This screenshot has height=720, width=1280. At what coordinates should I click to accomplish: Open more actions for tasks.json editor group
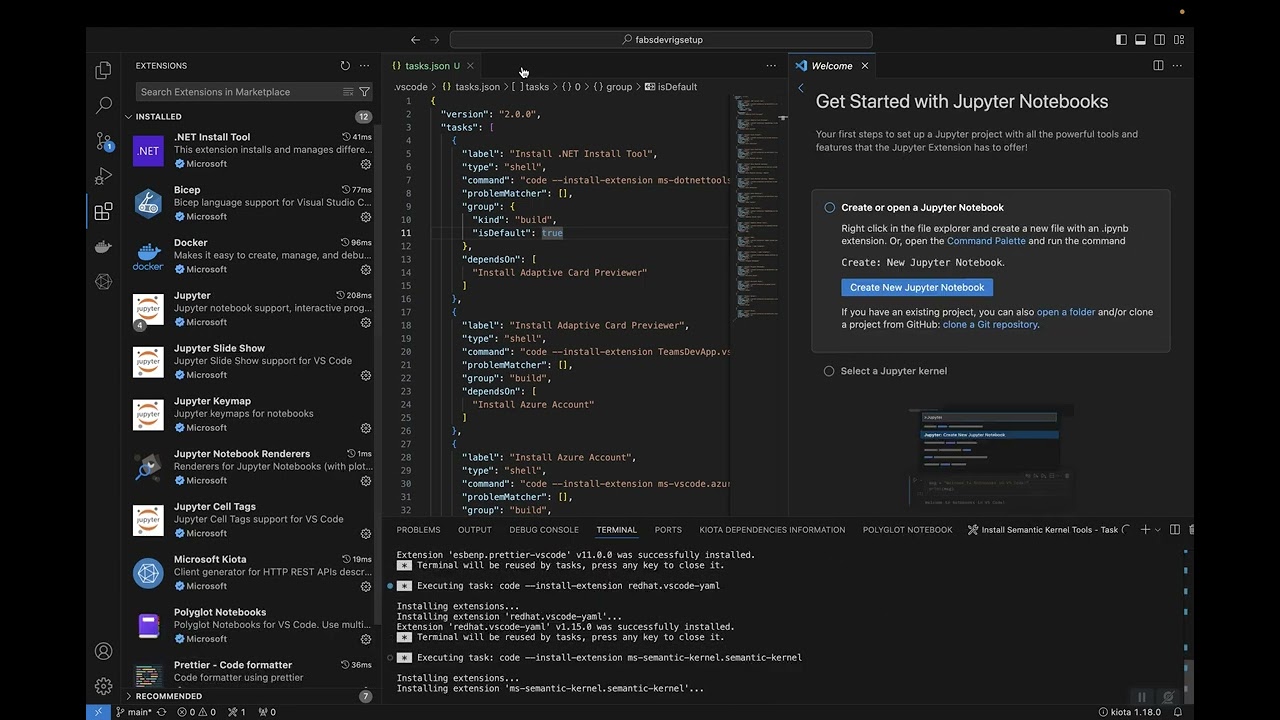tap(771, 66)
